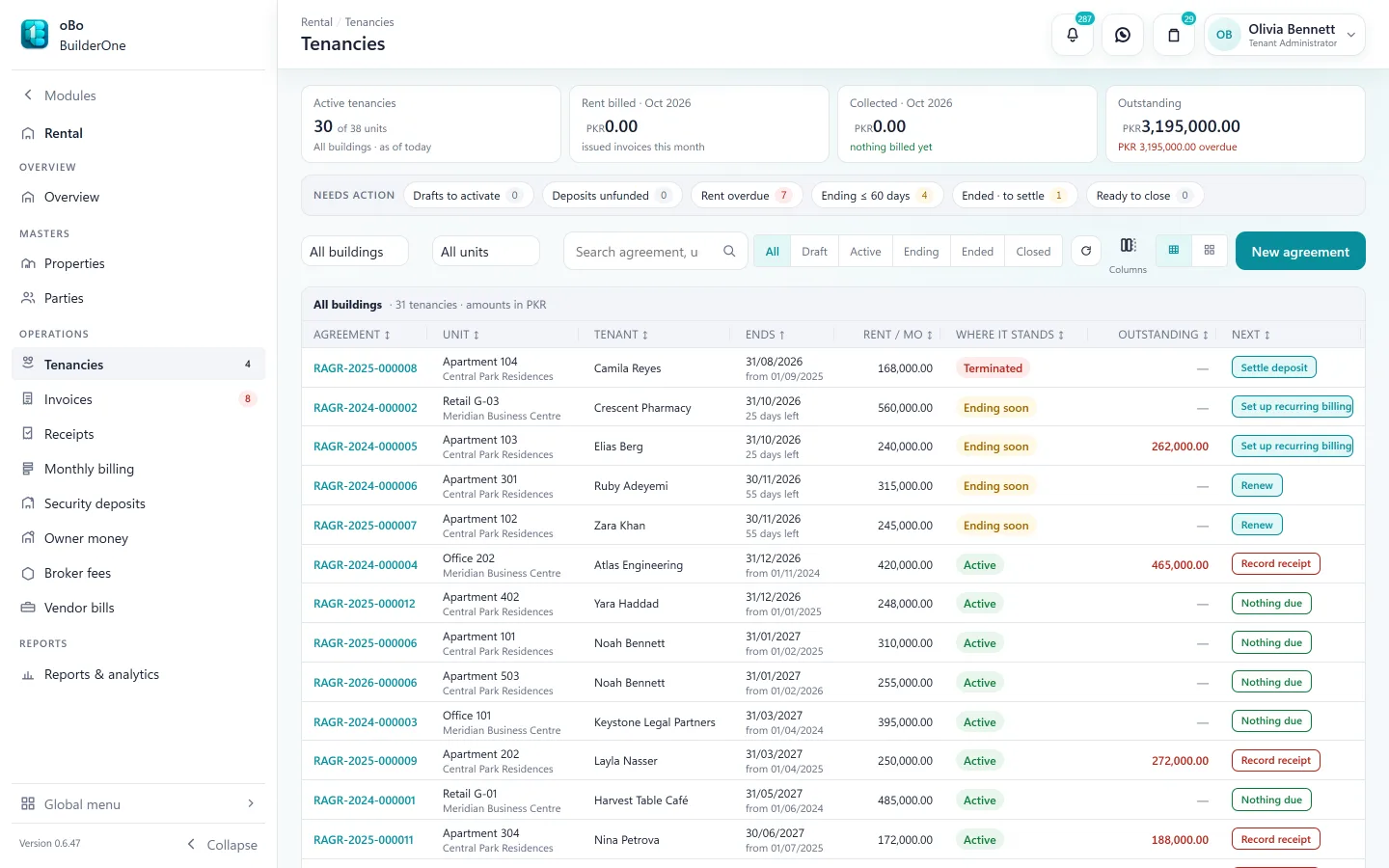Screen dimensions: 1389x868
Task: Select the Draft status tab
Action: tap(814, 252)
